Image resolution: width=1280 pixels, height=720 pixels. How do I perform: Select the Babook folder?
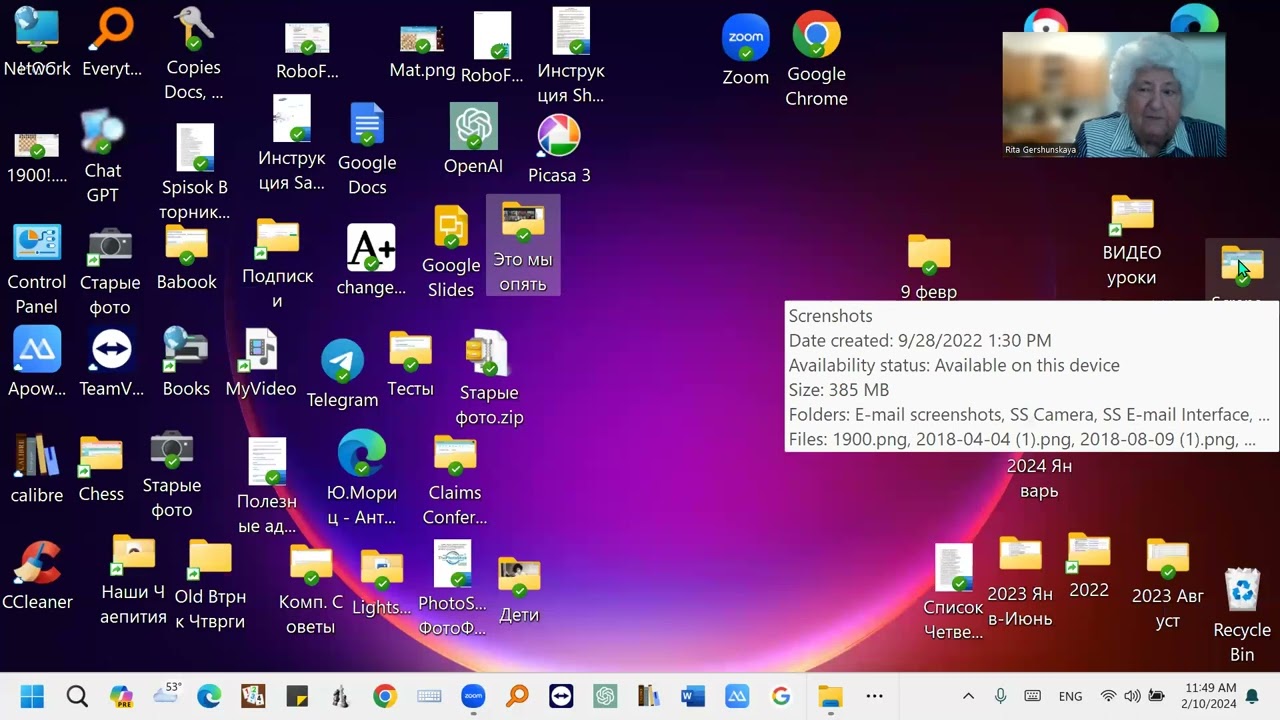click(186, 258)
